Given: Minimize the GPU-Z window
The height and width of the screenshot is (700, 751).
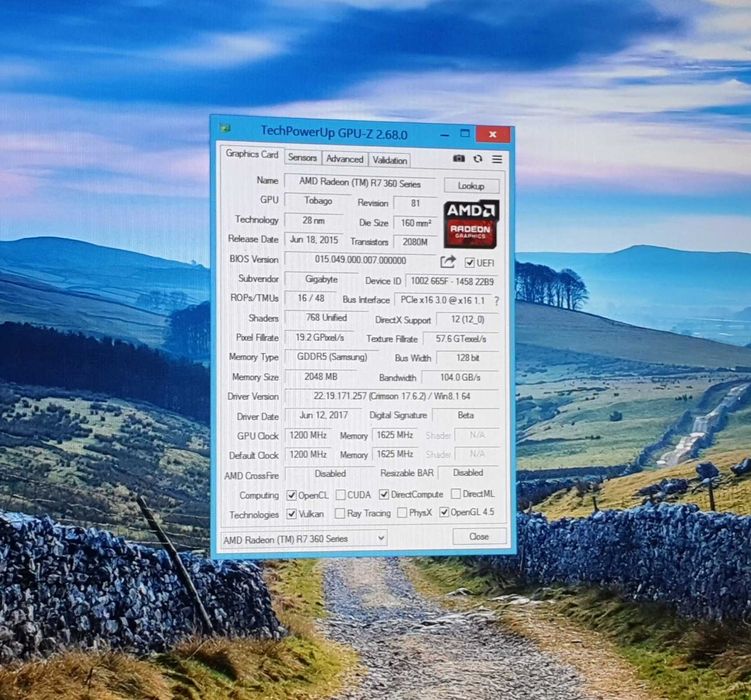Looking at the screenshot, I should [444, 135].
